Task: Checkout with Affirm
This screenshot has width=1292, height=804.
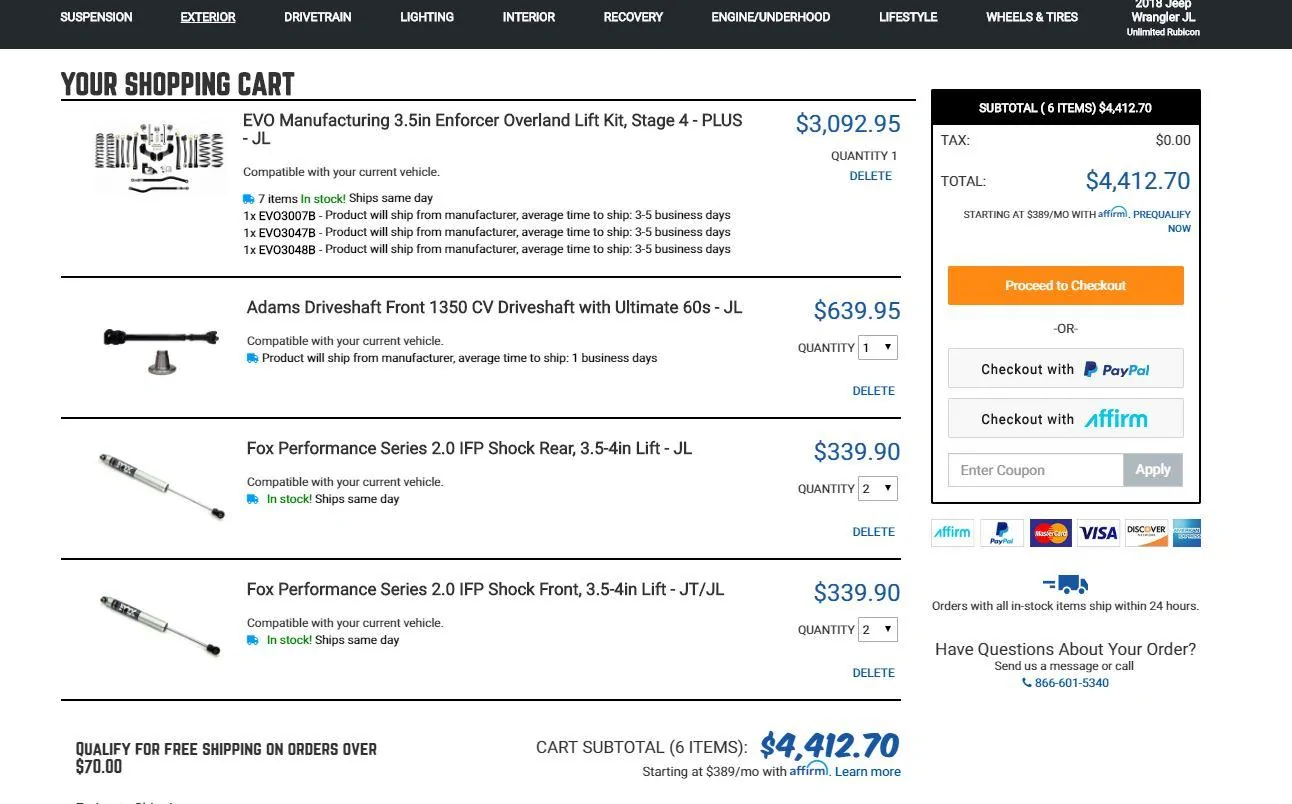Action: click(x=1065, y=419)
